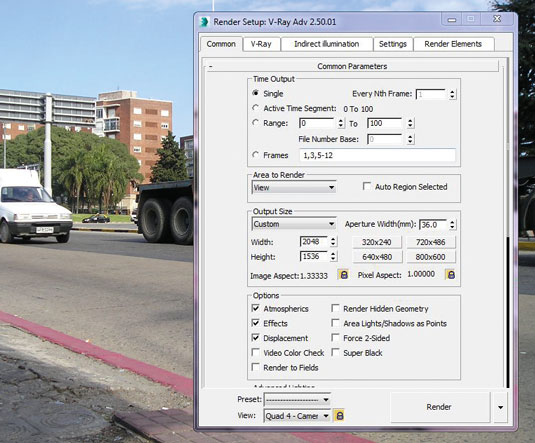Enable Force 2-Sided
535x443 pixels.
click(x=335, y=338)
